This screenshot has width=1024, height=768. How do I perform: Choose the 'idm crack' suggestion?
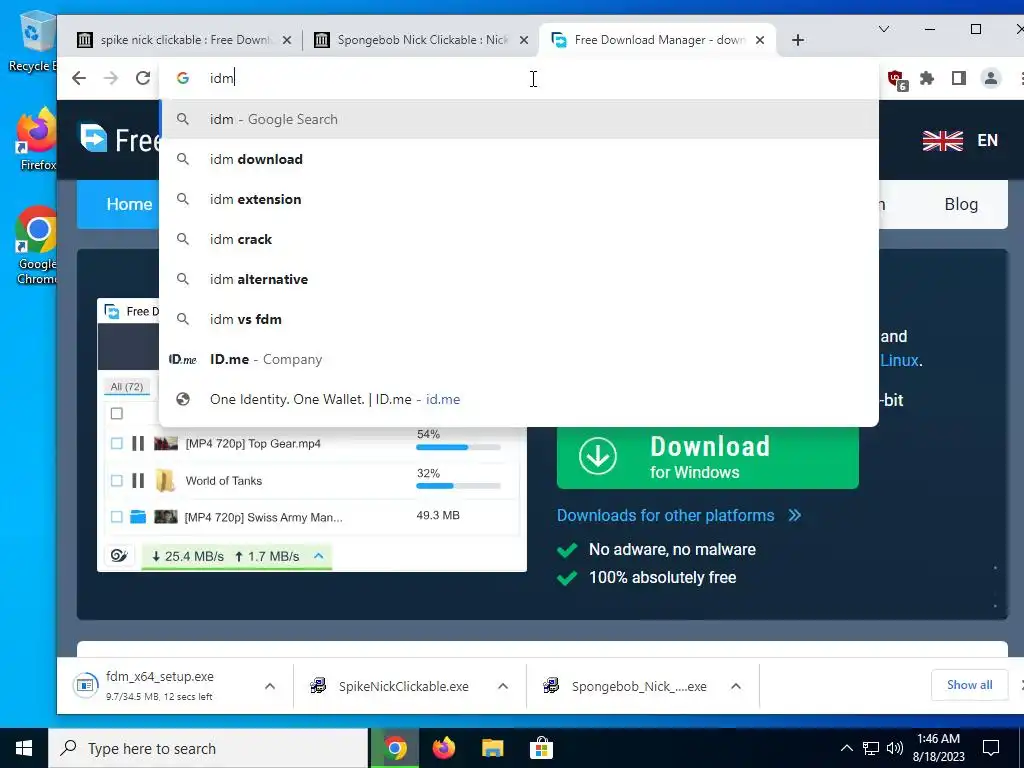click(x=519, y=239)
